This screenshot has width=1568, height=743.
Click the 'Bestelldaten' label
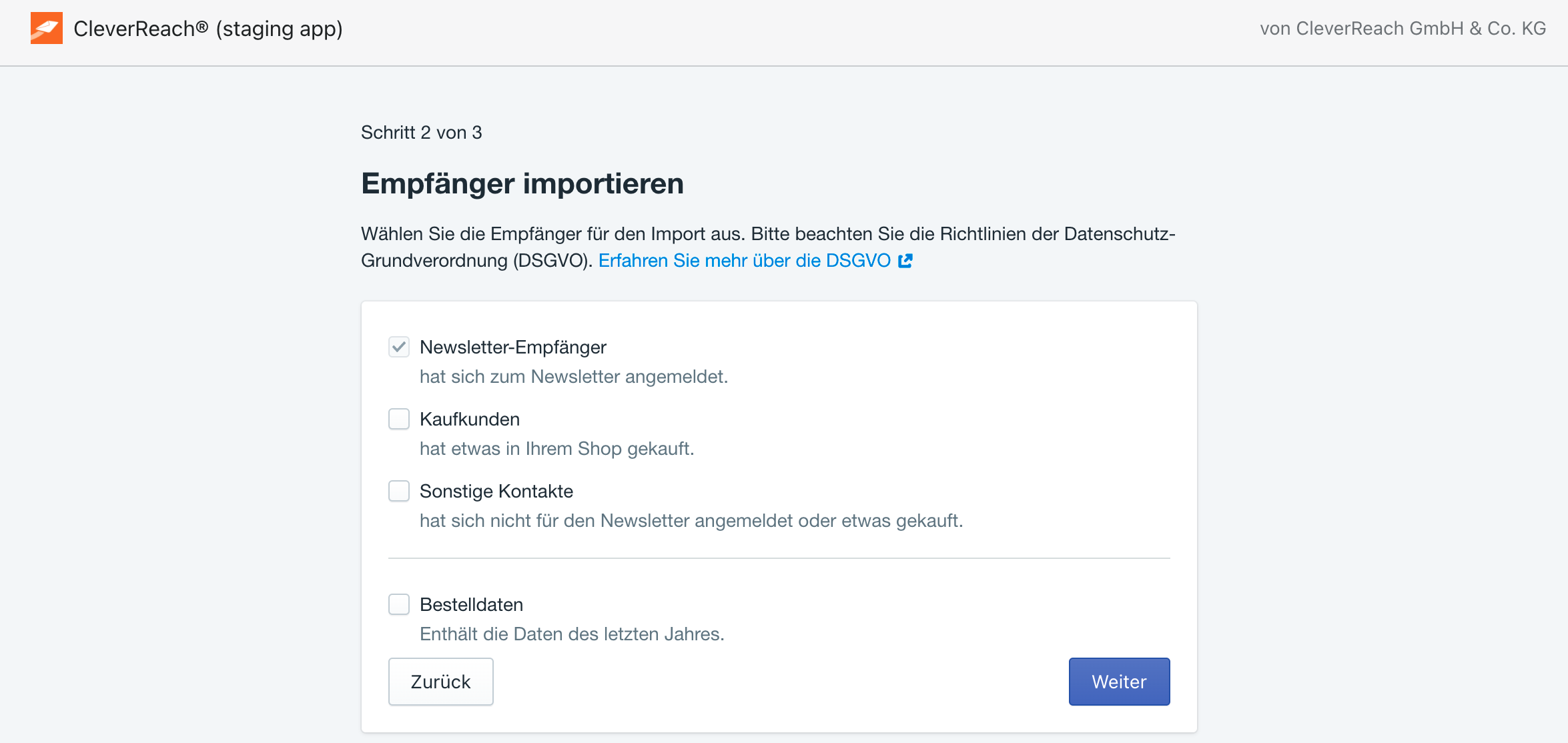pyautogui.click(x=472, y=605)
